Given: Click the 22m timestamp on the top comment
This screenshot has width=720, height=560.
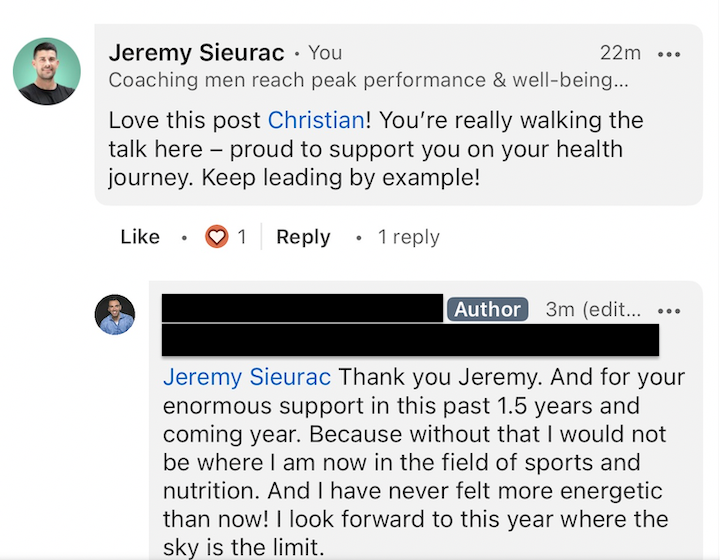Looking at the screenshot, I should click(620, 53).
